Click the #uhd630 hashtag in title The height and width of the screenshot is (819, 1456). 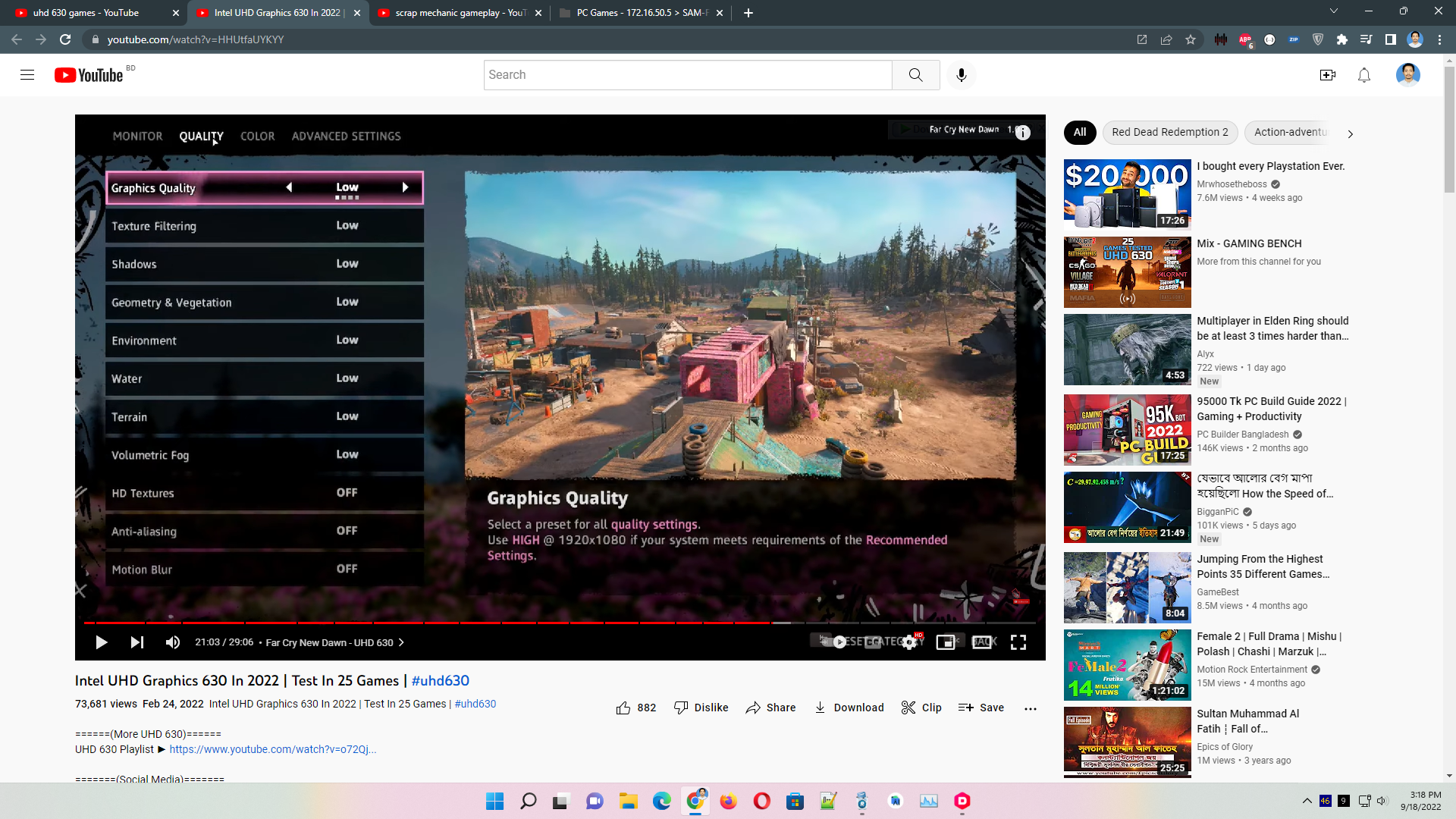441,681
